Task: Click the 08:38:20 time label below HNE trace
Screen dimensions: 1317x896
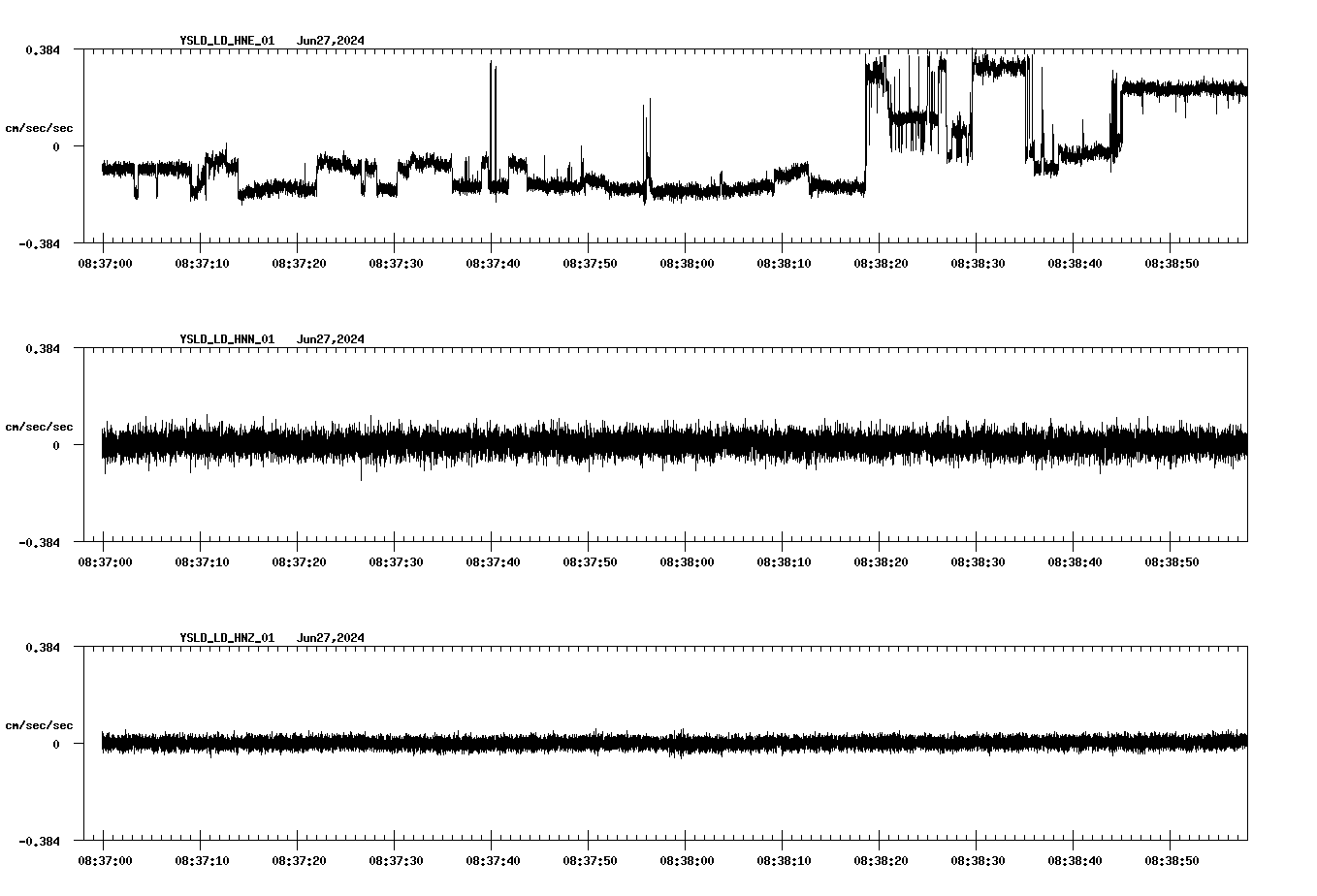Action: tap(881, 262)
